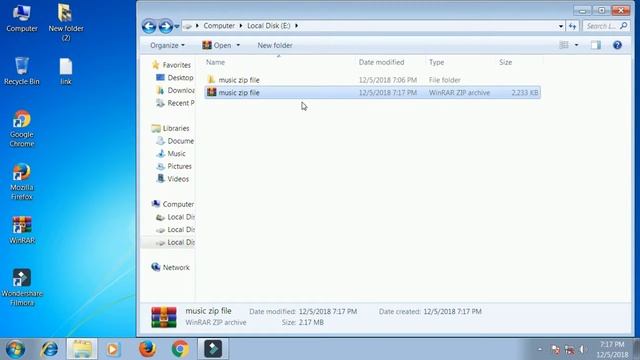Launch Firefox from the taskbar

(147, 349)
